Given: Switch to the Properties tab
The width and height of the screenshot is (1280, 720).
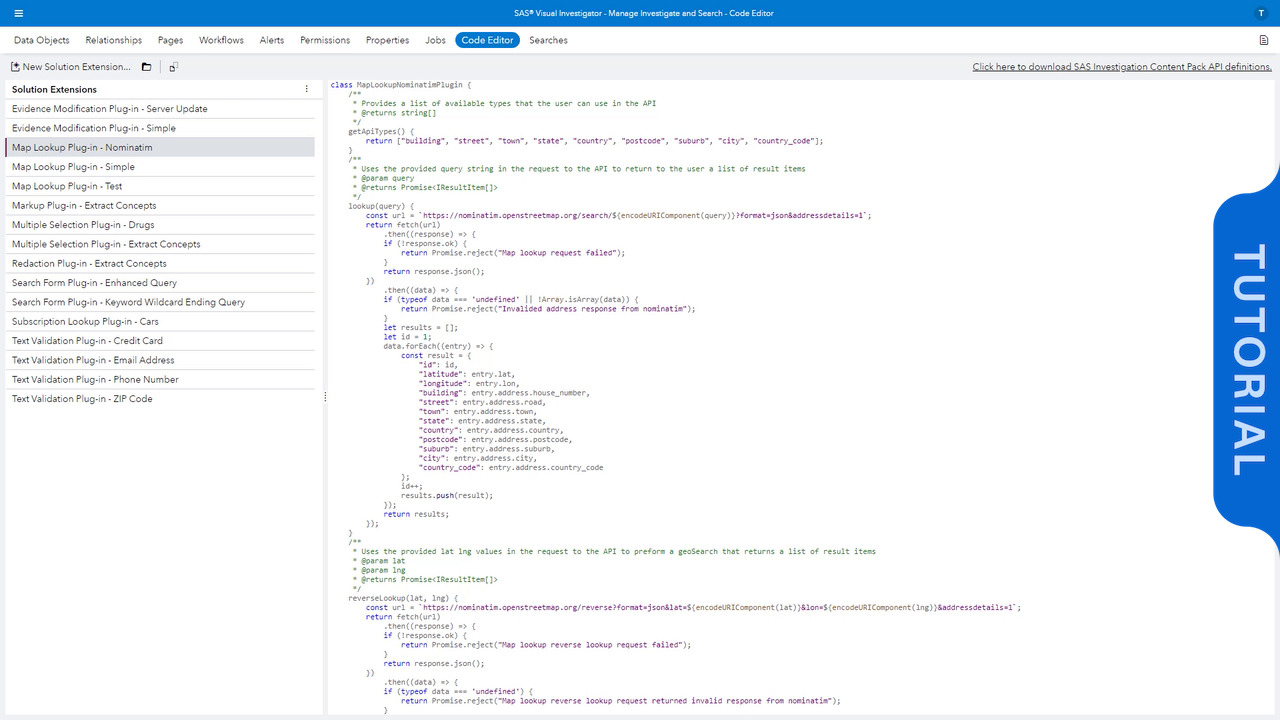Looking at the screenshot, I should [387, 40].
